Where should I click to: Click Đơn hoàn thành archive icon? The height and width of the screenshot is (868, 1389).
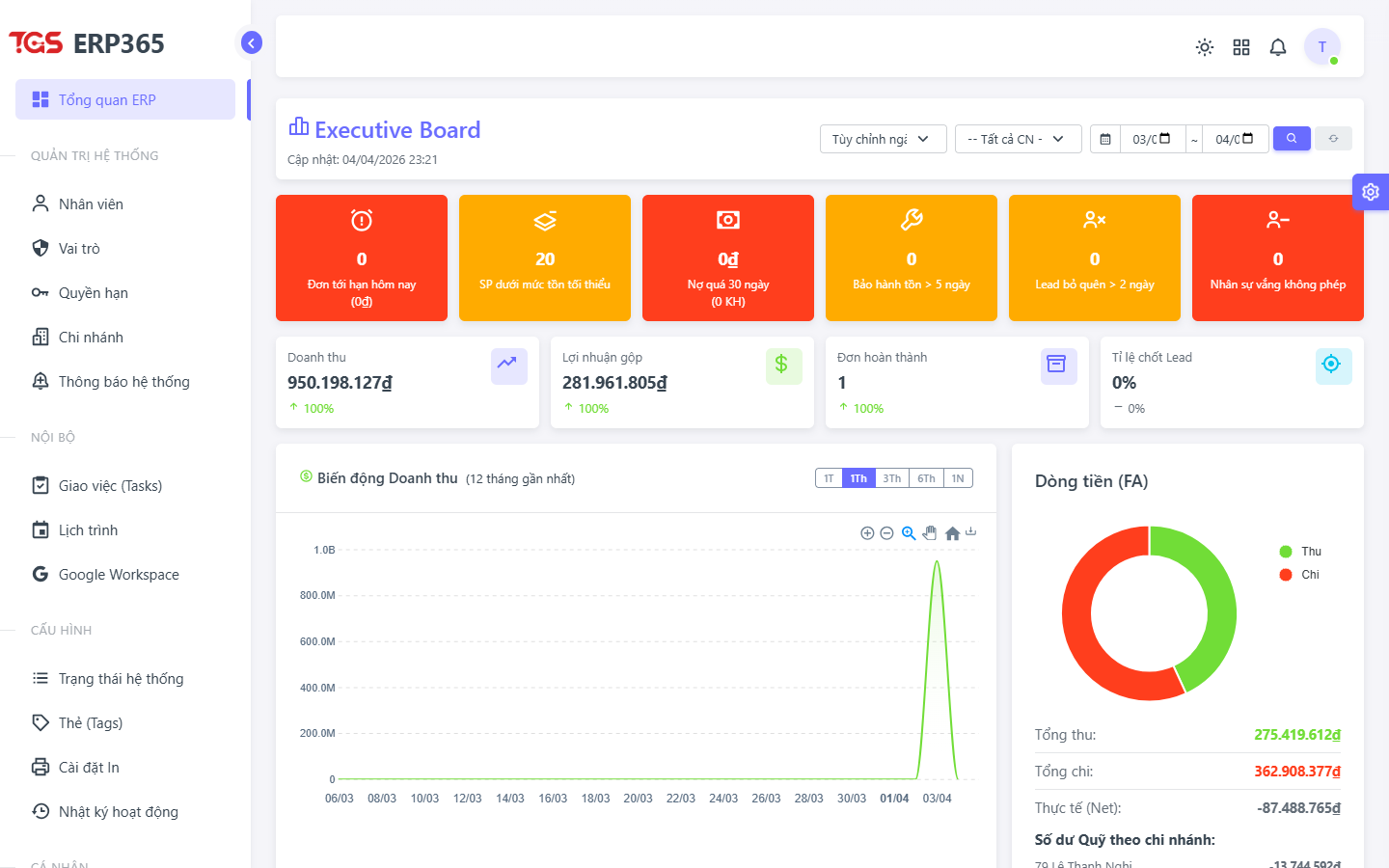[1059, 366]
